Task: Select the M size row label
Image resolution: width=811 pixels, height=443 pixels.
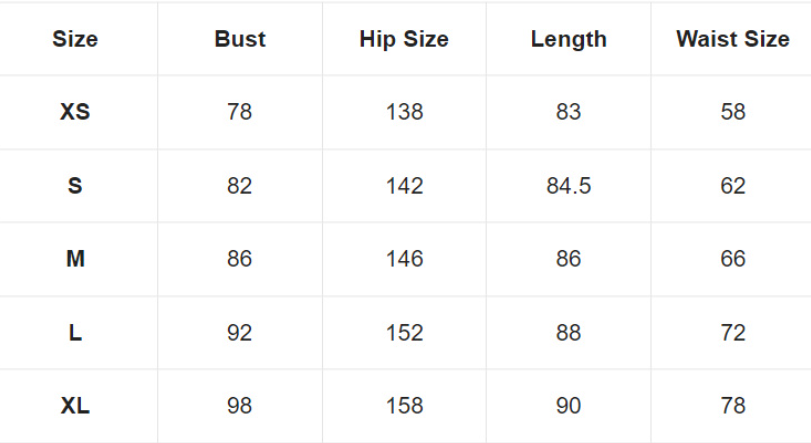Action: point(75,259)
